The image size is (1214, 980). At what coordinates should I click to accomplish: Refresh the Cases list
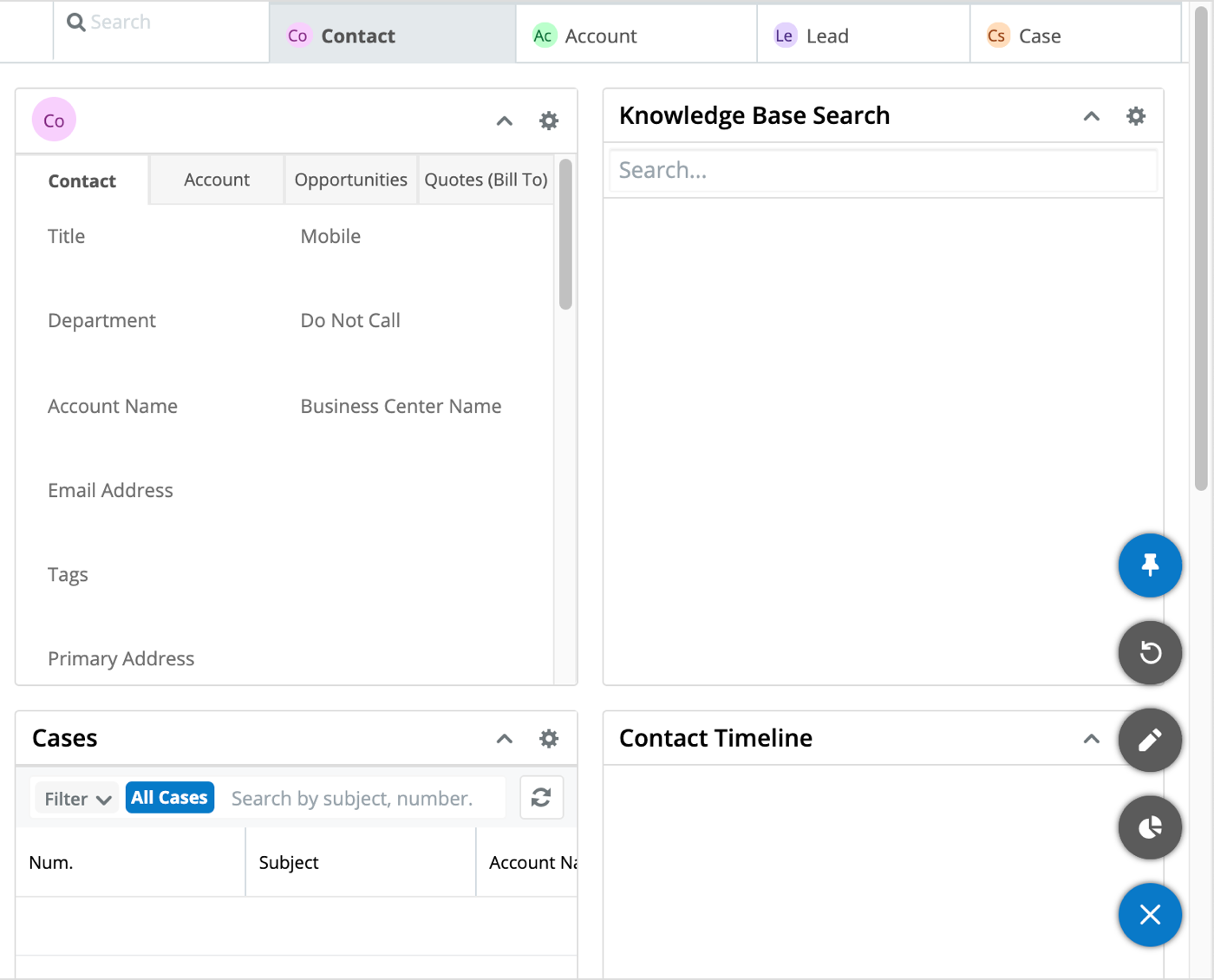541,797
